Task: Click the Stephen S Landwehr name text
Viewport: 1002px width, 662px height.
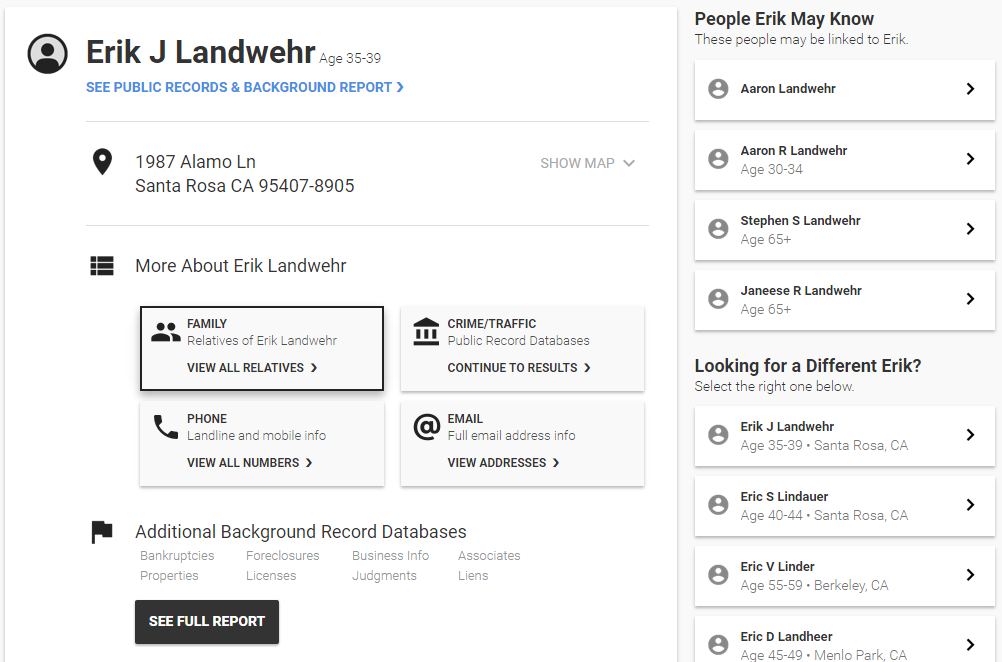Action: pos(800,220)
